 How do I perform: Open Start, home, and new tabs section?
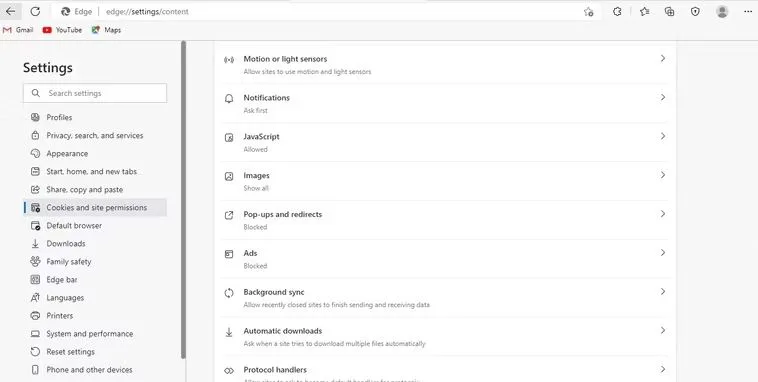tap(95, 171)
